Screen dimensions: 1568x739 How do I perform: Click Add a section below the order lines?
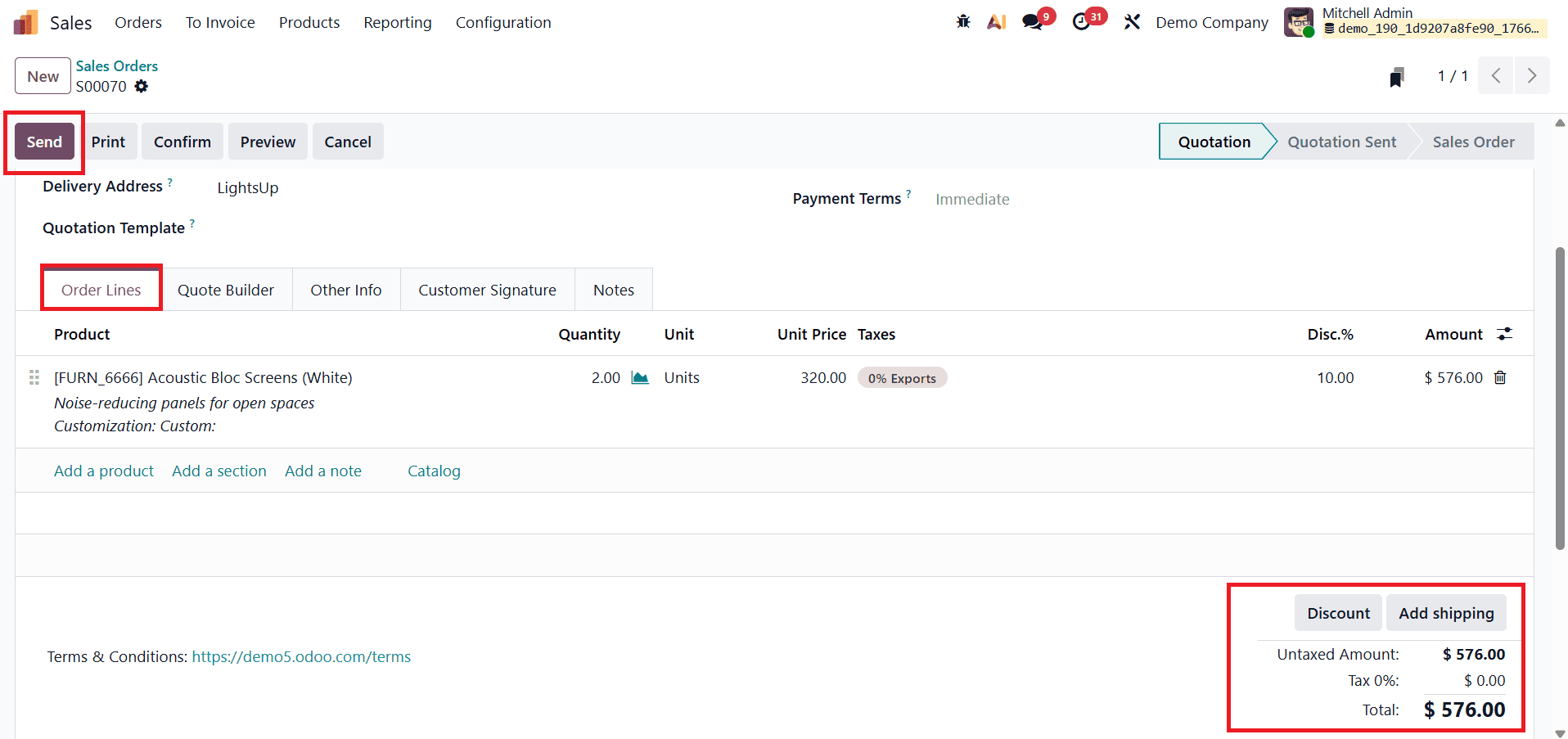(219, 471)
